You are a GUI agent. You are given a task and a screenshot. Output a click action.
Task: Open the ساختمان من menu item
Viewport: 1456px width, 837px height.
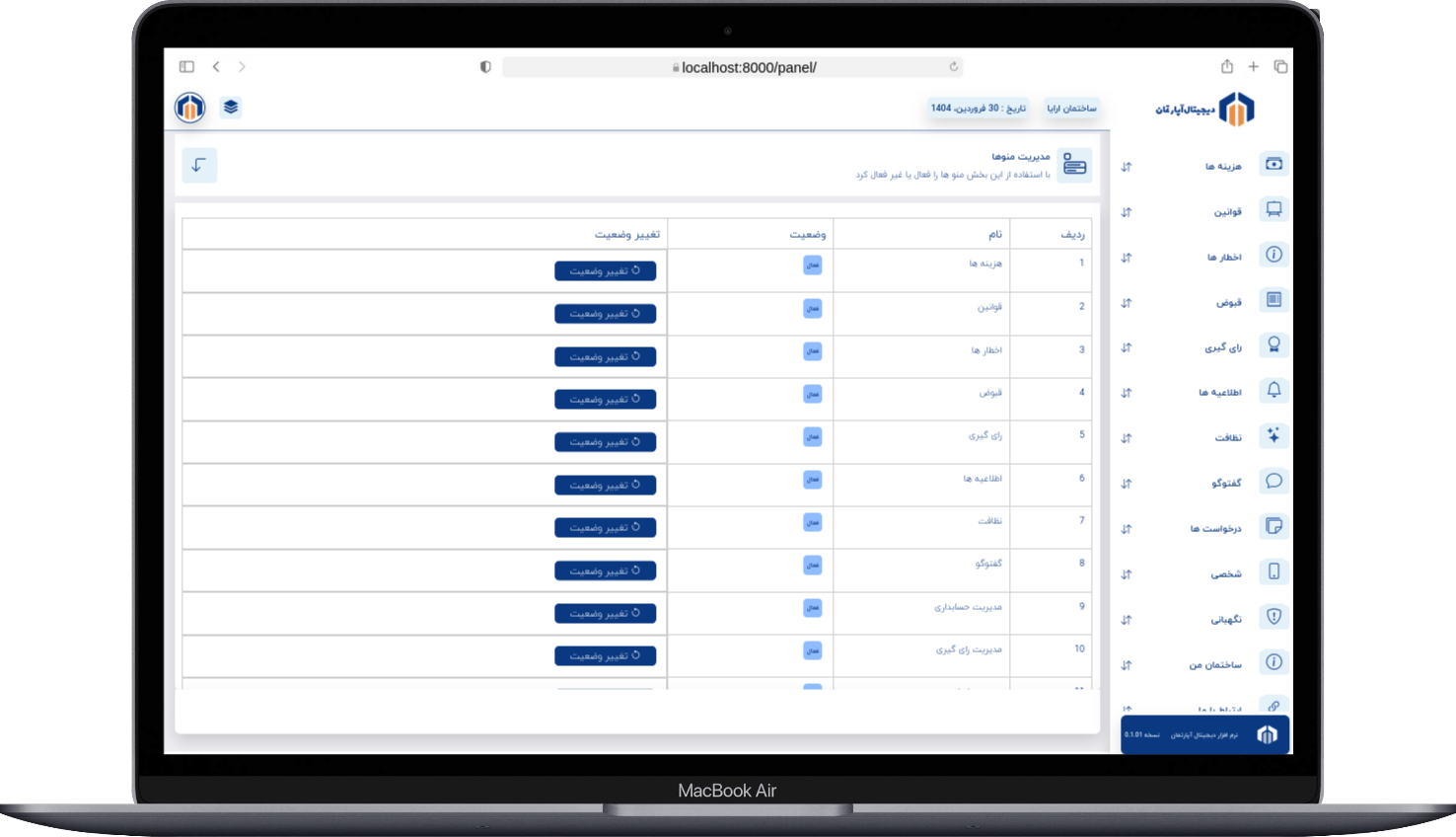(x=1215, y=665)
